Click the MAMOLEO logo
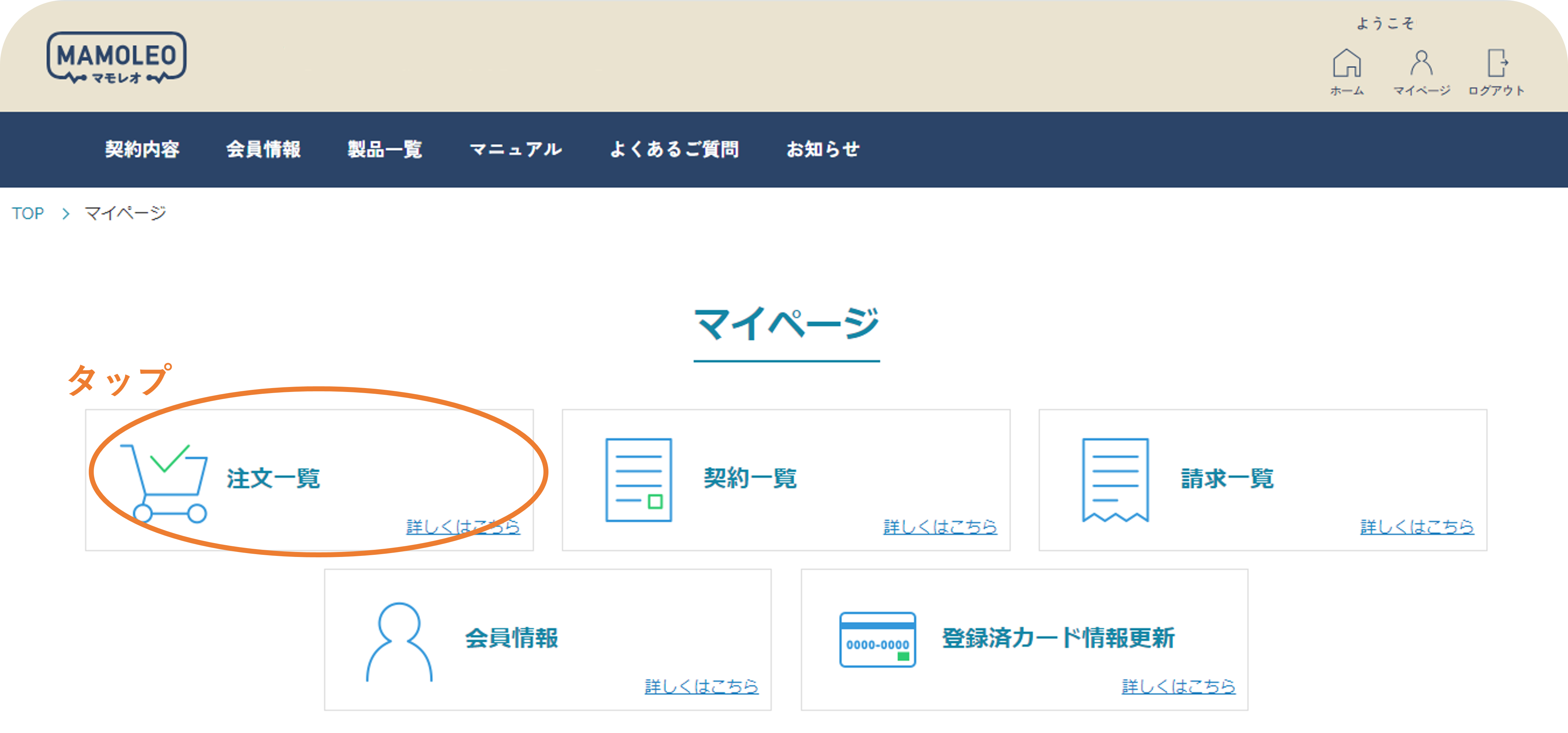The height and width of the screenshot is (733, 1568). [x=116, y=58]
